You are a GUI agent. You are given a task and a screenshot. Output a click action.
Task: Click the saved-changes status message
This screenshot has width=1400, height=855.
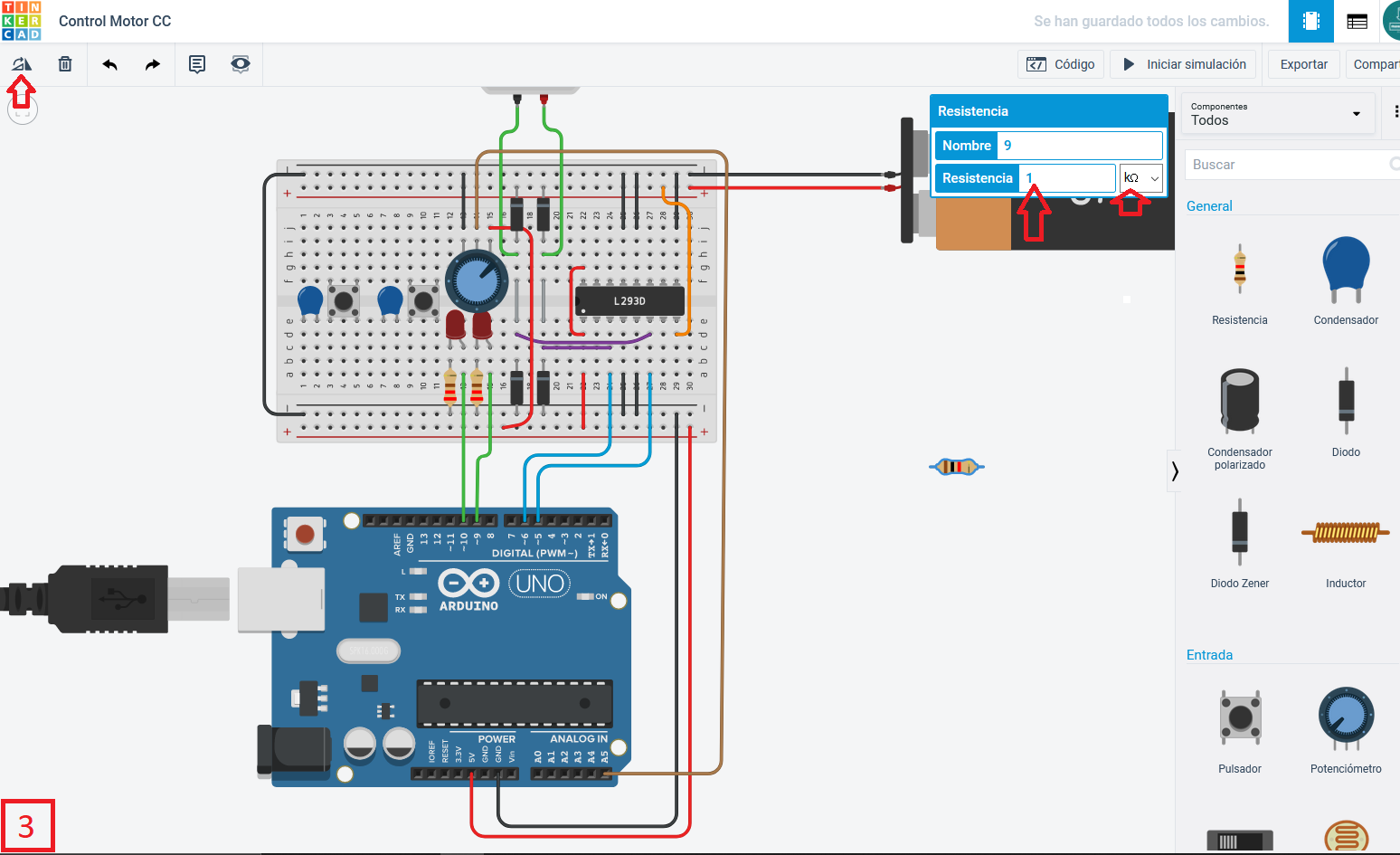(1151, 21)
